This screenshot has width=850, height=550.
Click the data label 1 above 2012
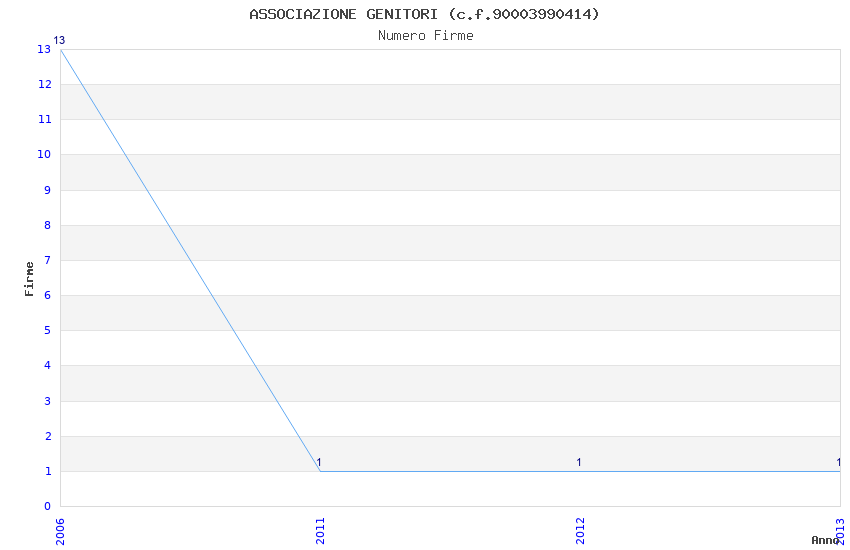point(579,462)
